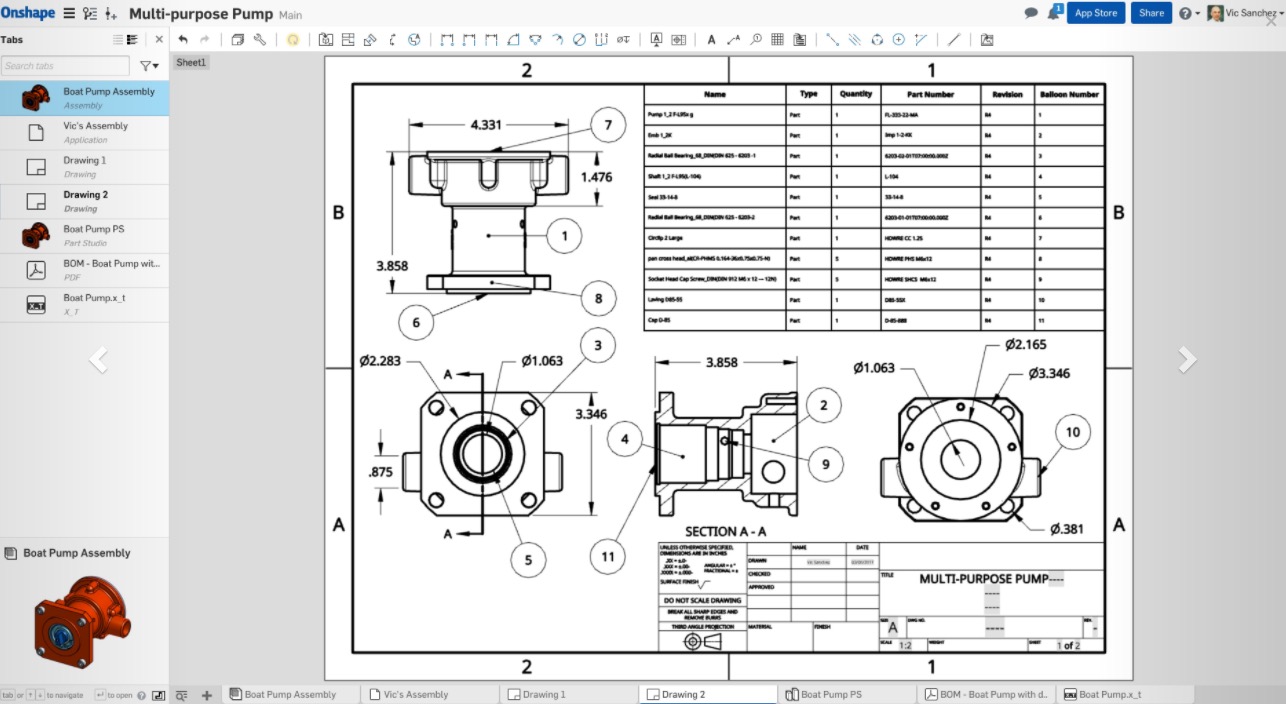Open the sheets panel icon
1286x704 pixels.
237,40
